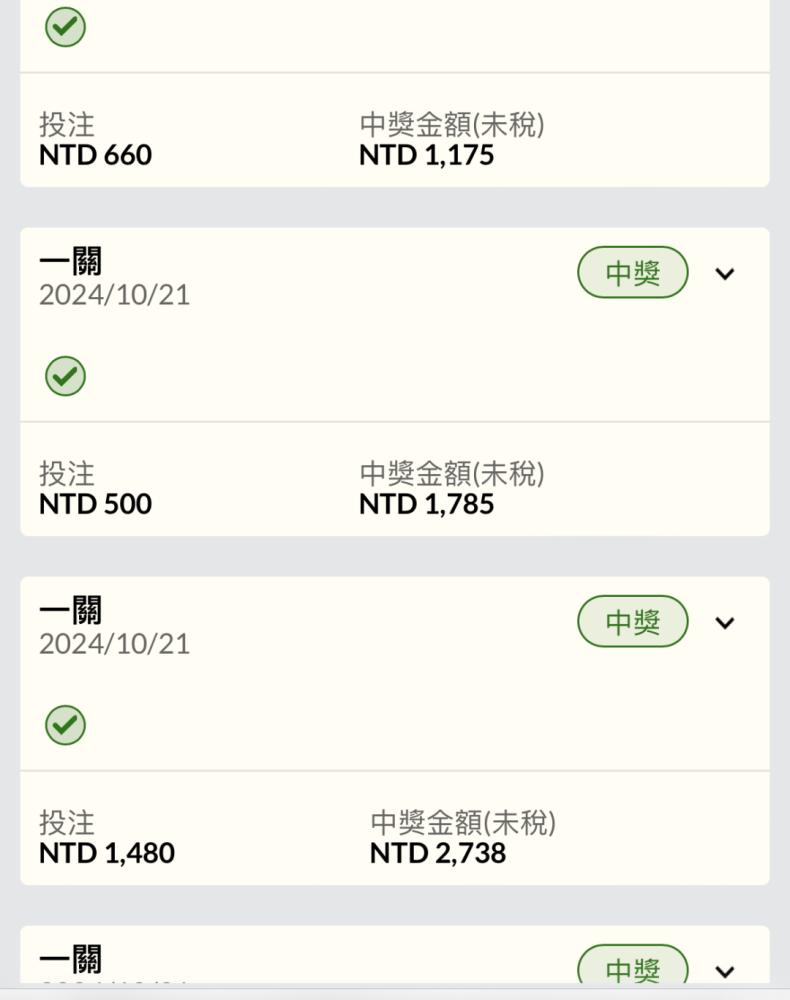Click the 2024/10/21 date on the NTD 500 card

point(115,295)
